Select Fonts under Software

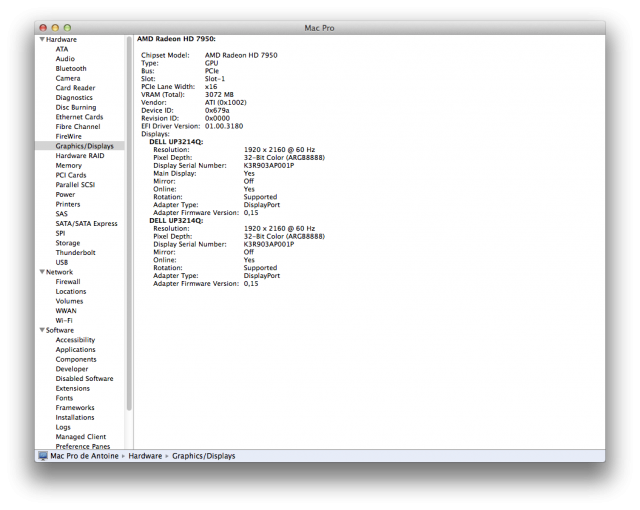[x=64, y=398]
